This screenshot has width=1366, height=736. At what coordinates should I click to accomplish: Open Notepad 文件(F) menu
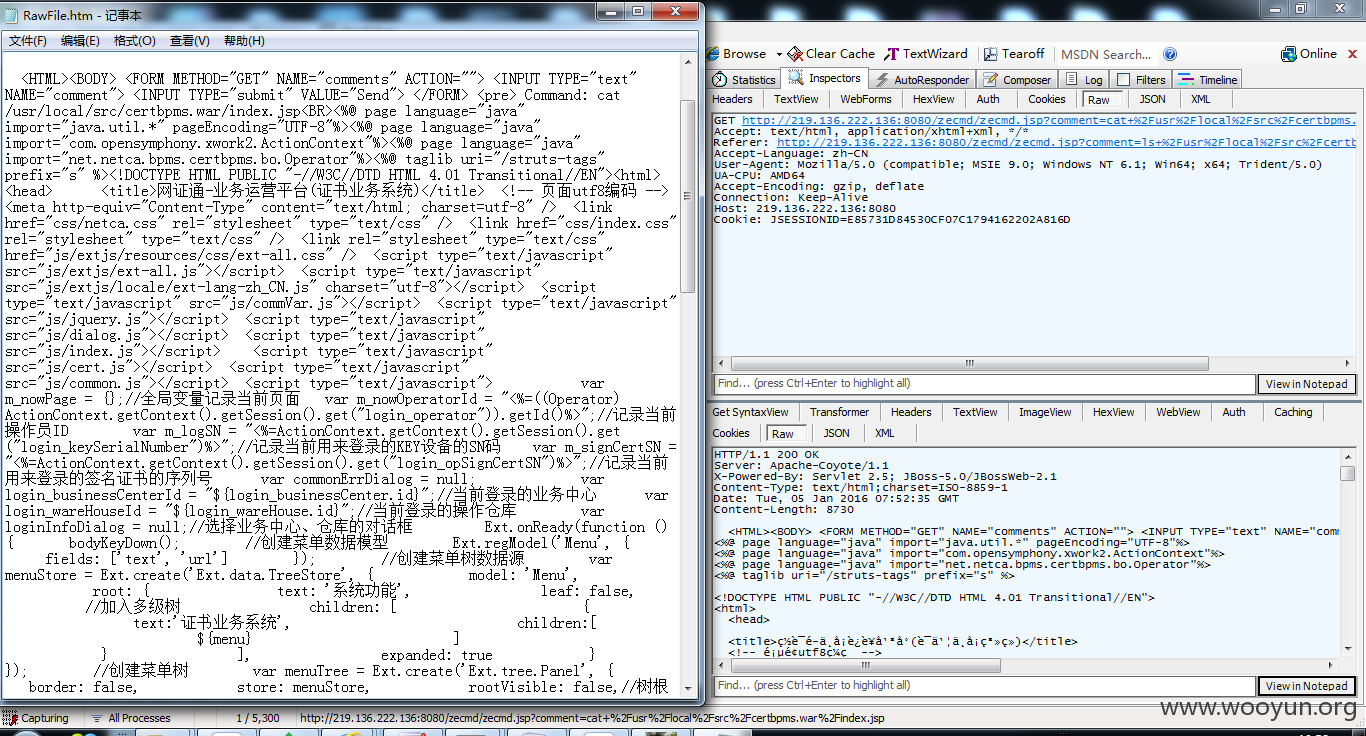(28, 41)
